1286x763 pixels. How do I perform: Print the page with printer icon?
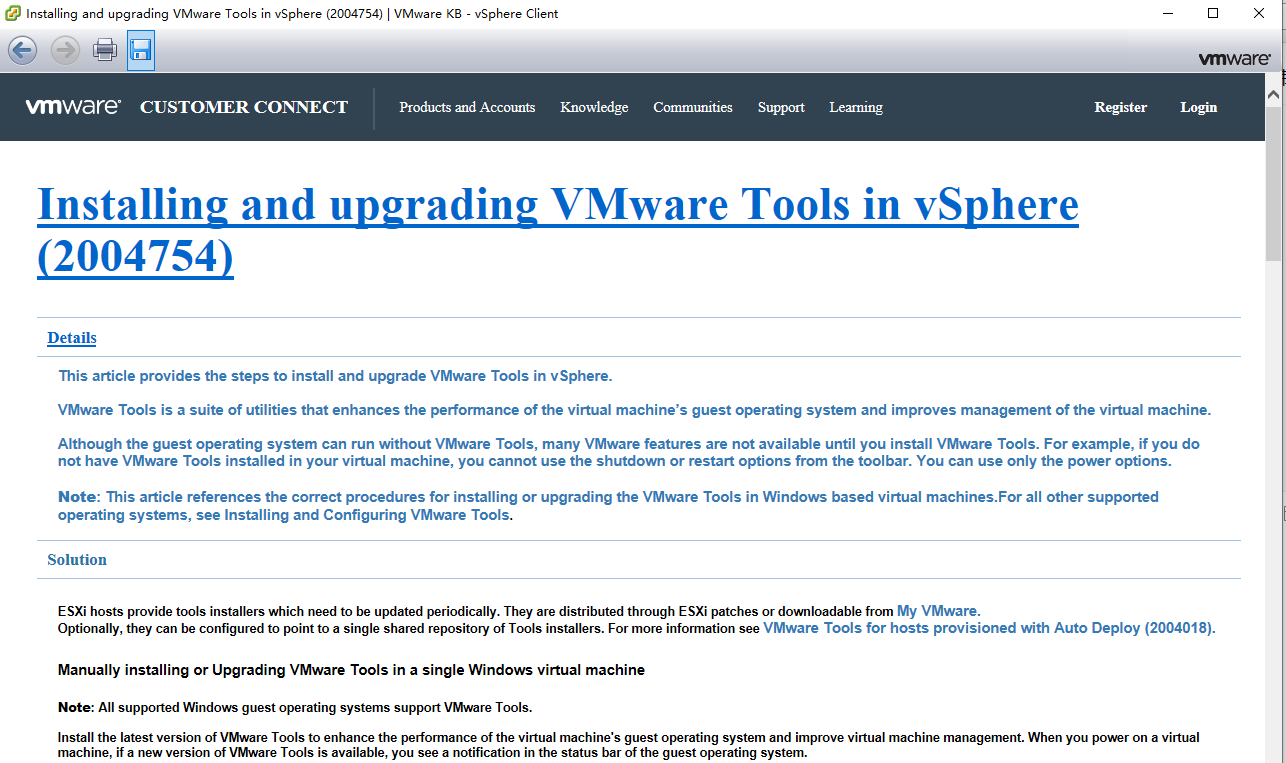(105, 50)
